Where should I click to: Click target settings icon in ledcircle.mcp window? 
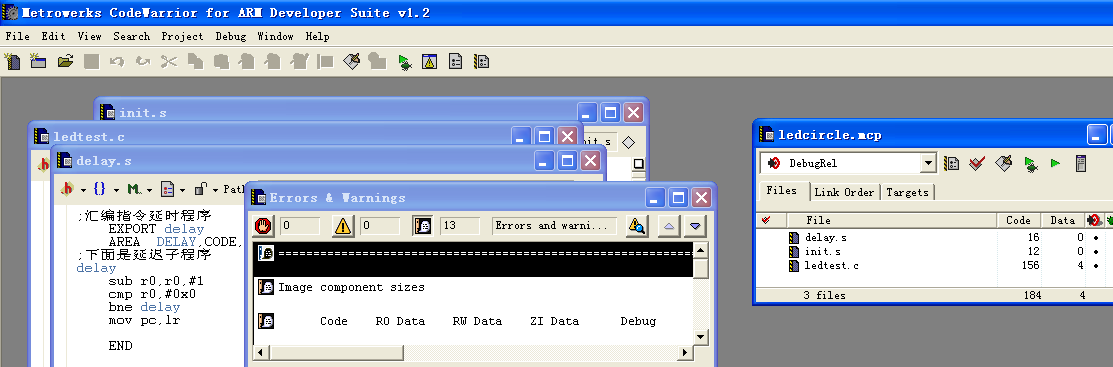951,163
